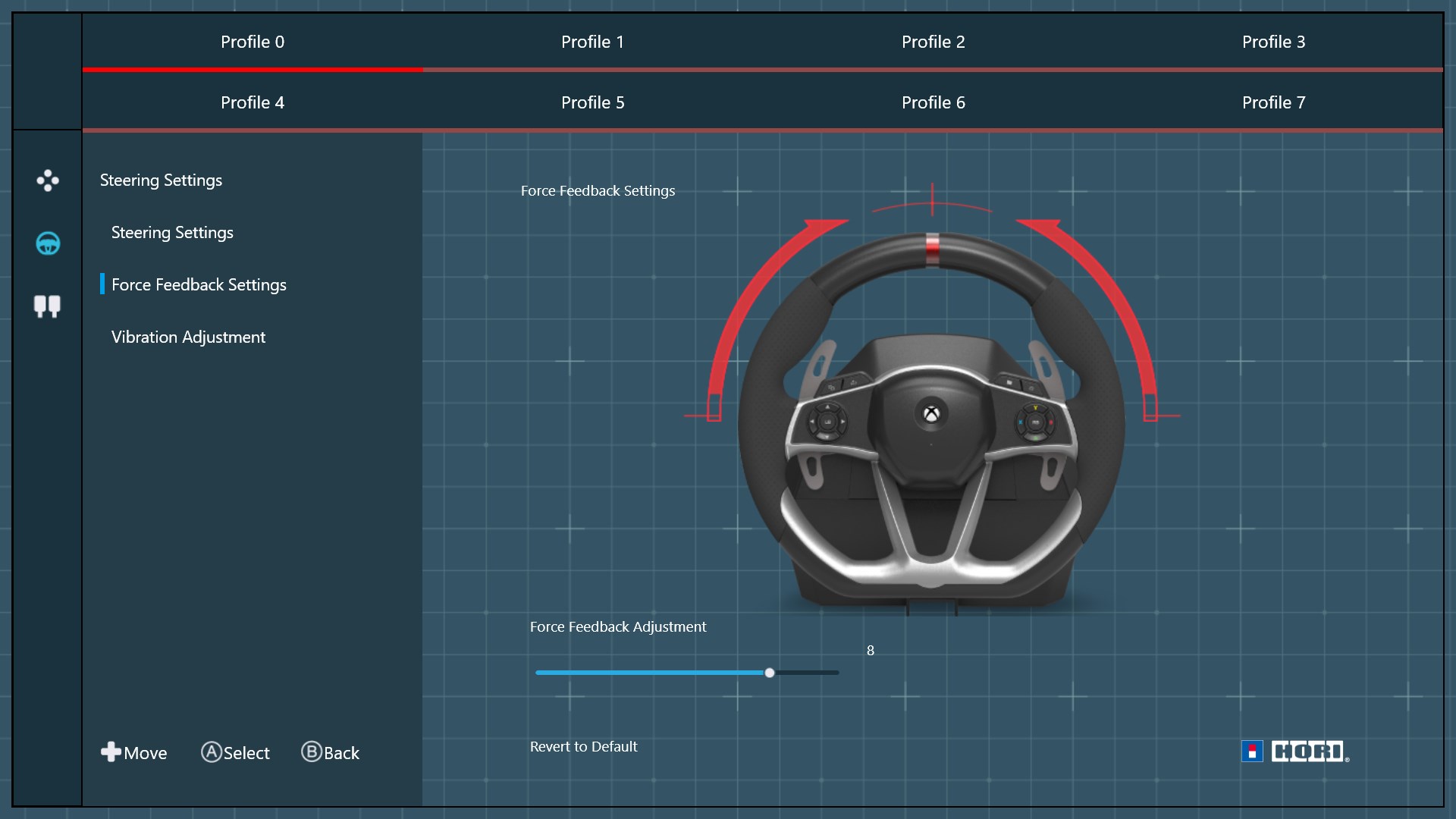Open the button mapping sidebar icon

pos(47,180)
